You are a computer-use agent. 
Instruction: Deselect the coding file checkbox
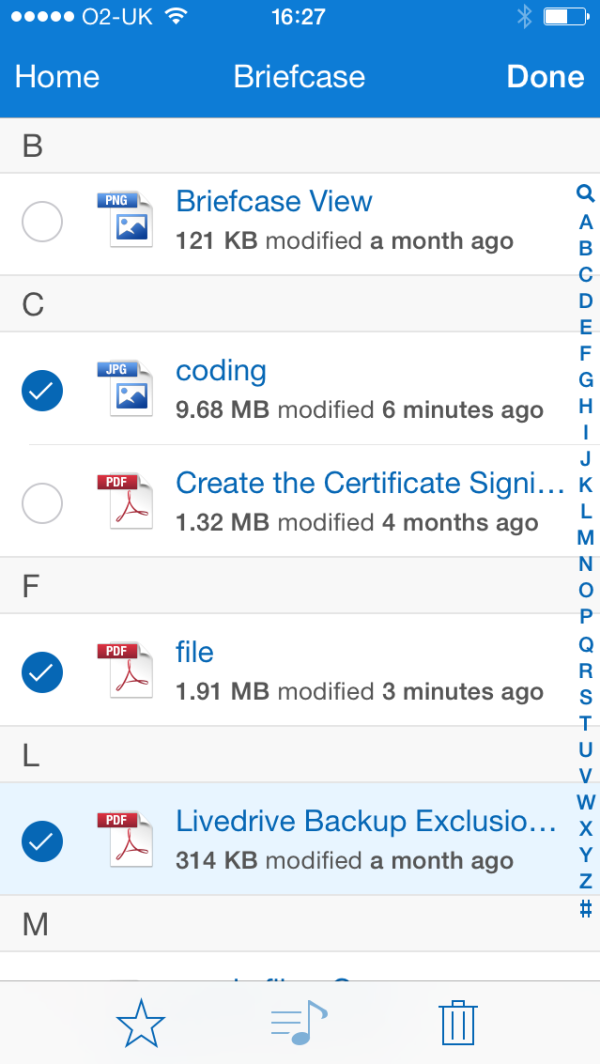point(42,391)
